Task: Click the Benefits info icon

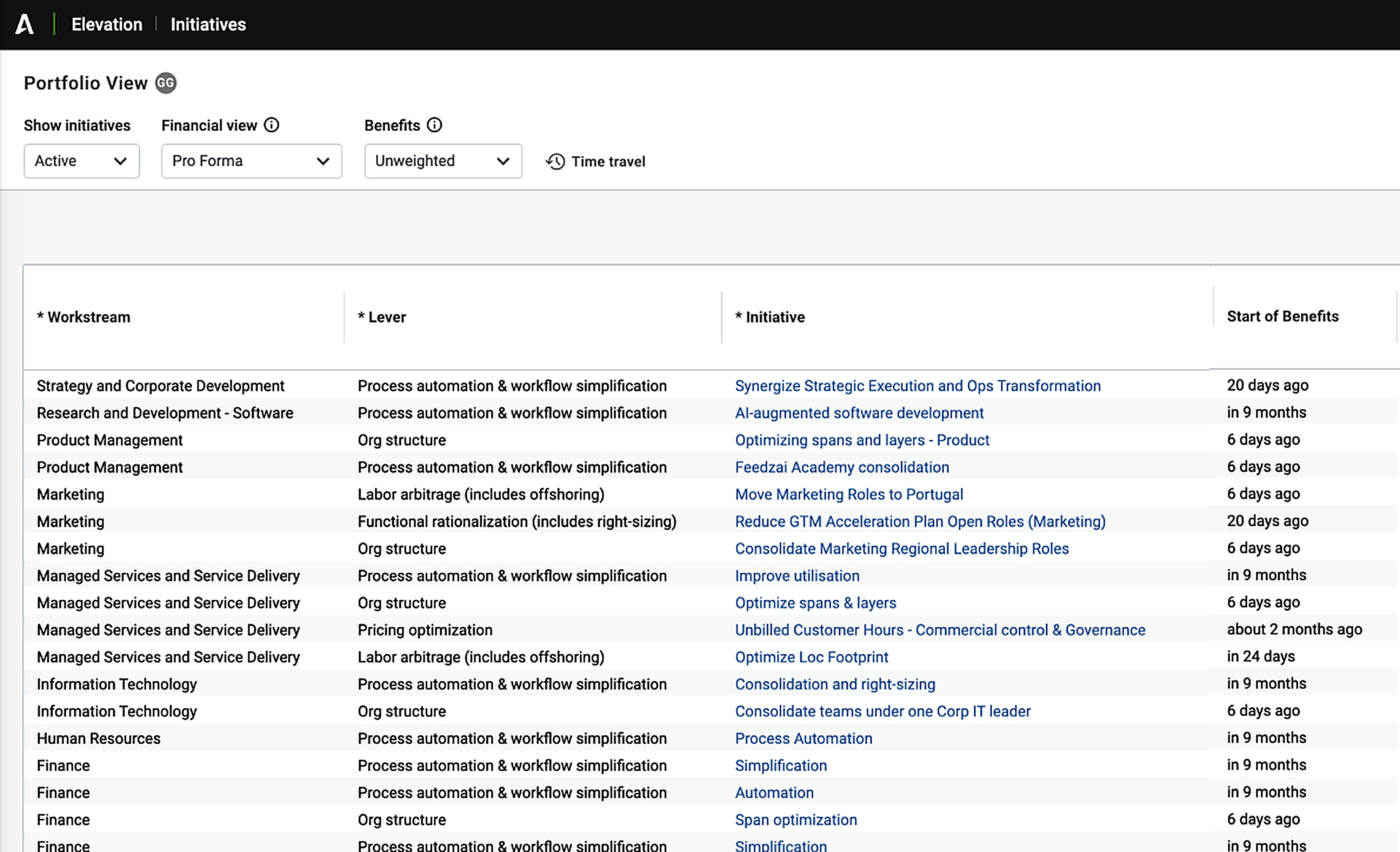Action: (x=435, y=125)
